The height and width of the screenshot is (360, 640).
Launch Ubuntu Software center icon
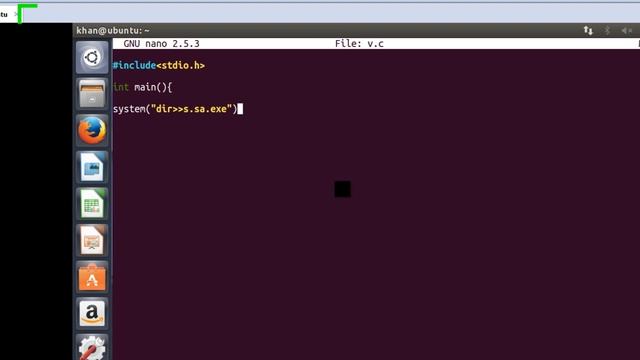[92, 277]
